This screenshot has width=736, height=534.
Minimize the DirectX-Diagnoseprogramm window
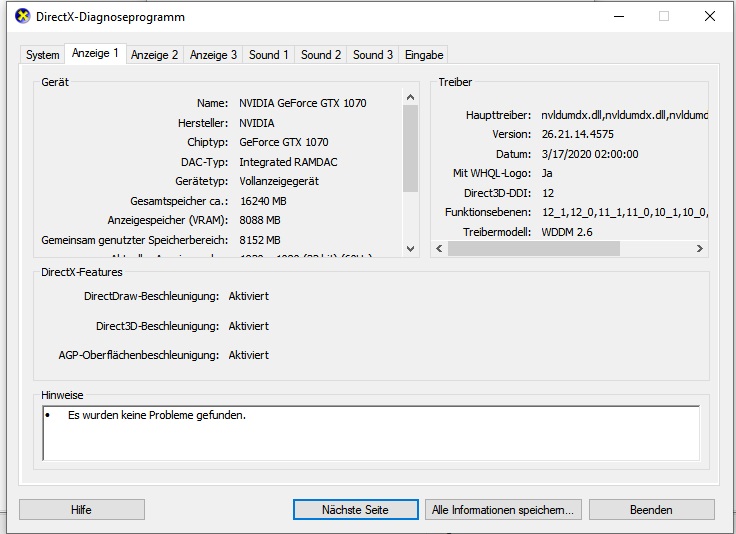point(619,16)
